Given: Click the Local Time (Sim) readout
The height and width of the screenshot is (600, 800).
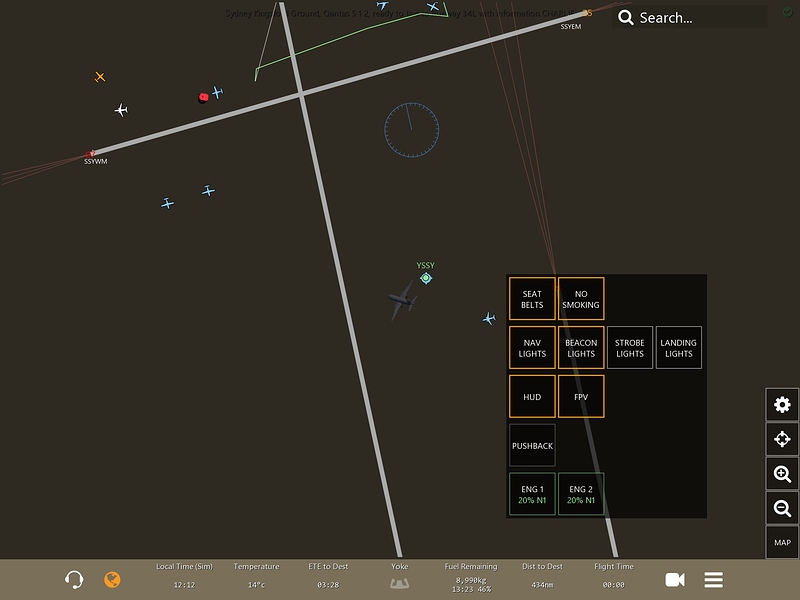Looking at the screenshot, I should (x=184, y=576).
